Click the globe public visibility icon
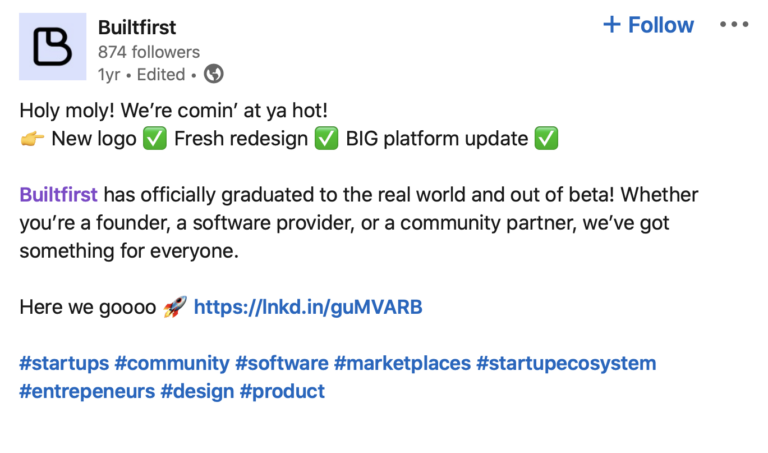768x453 pixels. (x=214, y=74)
